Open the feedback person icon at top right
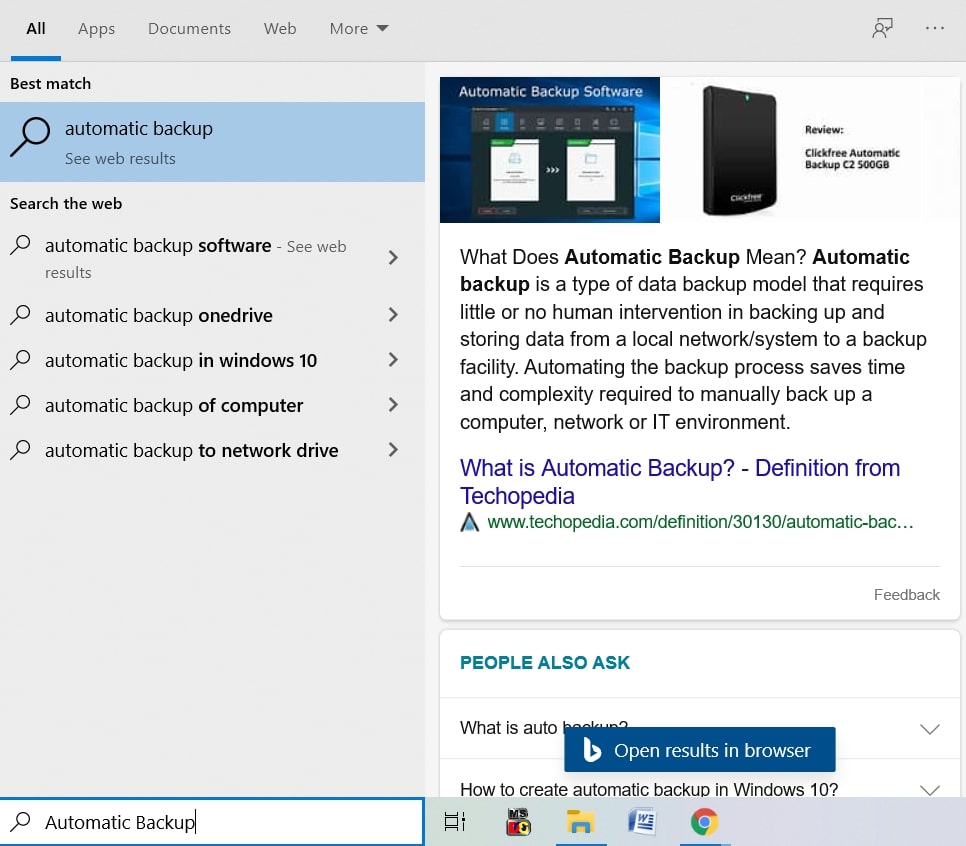The height and width of the screenshot is (846, 966). (882, 28)
